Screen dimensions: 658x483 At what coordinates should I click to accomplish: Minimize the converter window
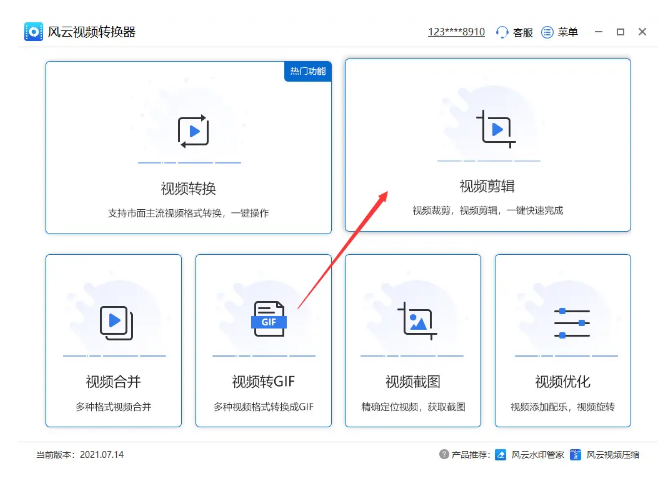[598, 32]
